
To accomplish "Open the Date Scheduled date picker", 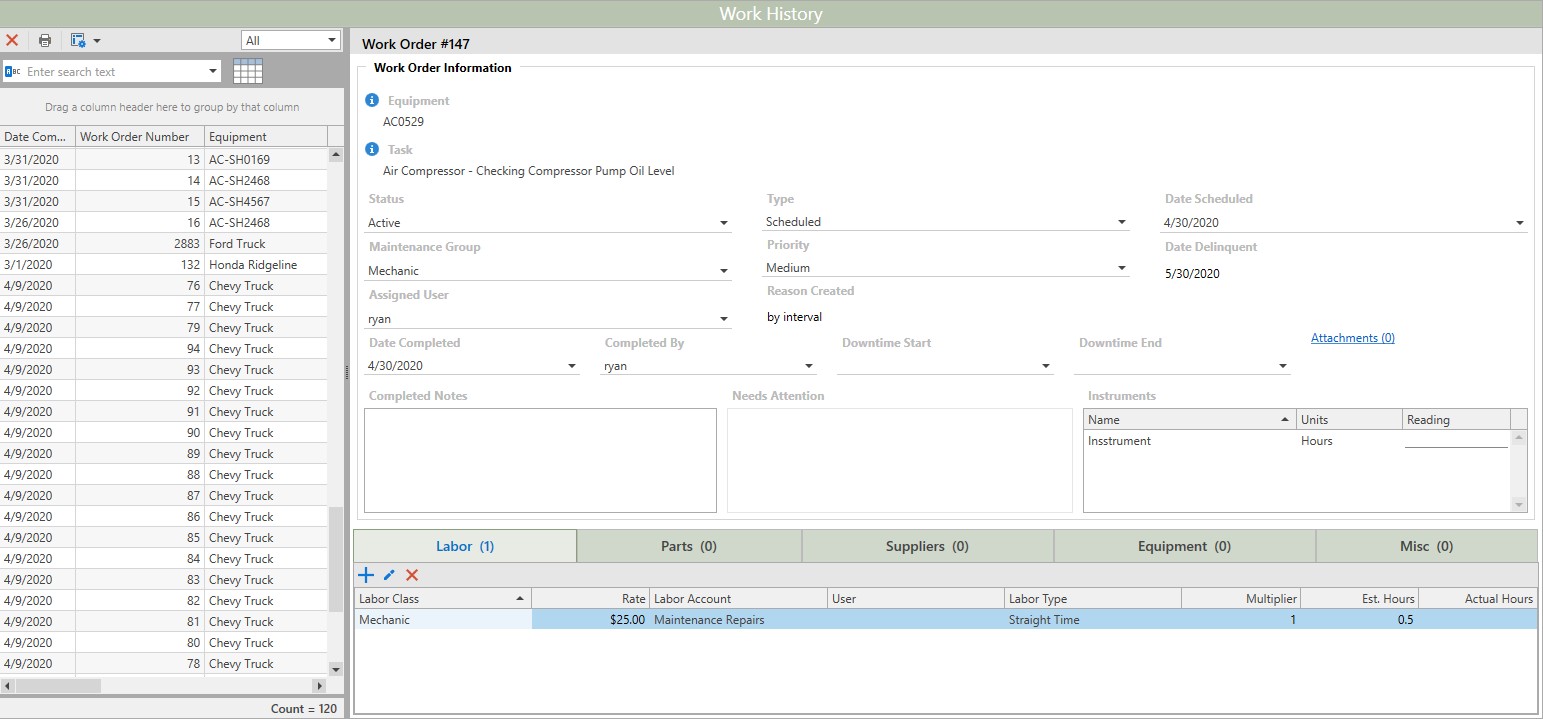I will point(1519,223).
